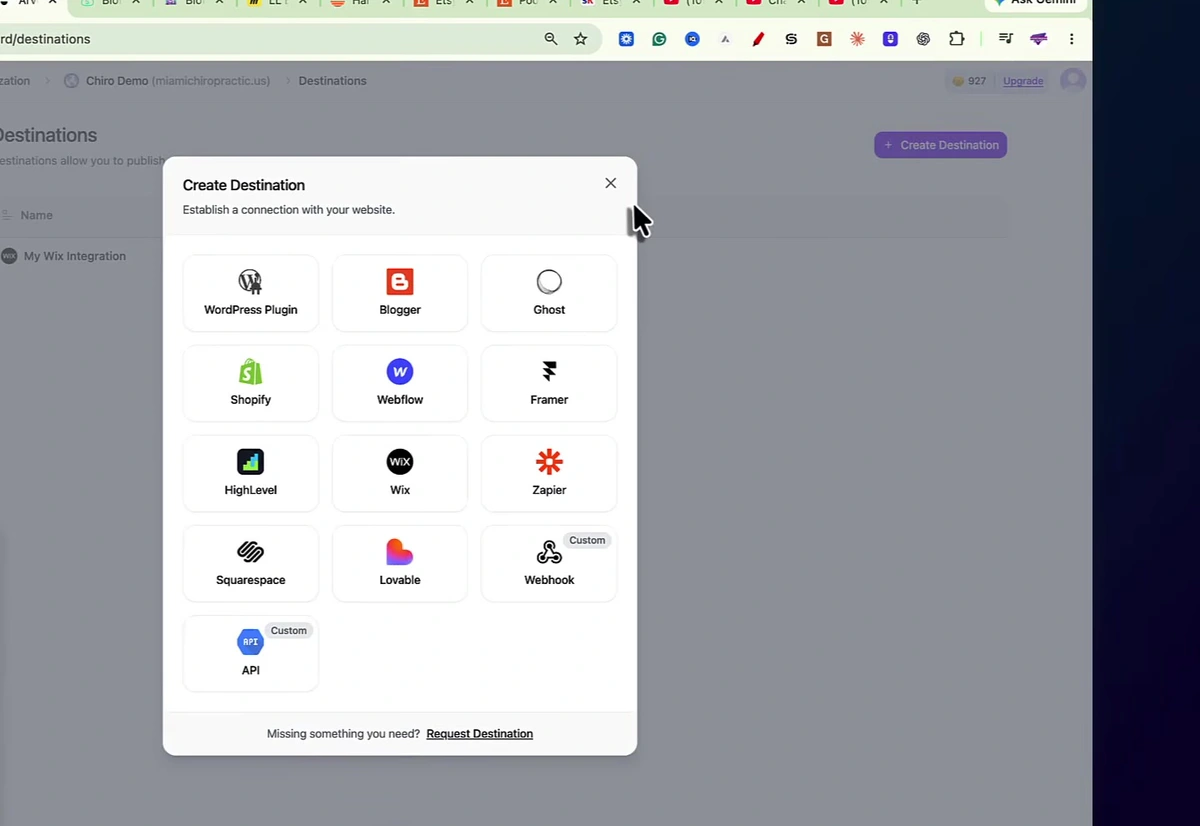Go to the Destinations breadcrumb

[x=332, y=81]
